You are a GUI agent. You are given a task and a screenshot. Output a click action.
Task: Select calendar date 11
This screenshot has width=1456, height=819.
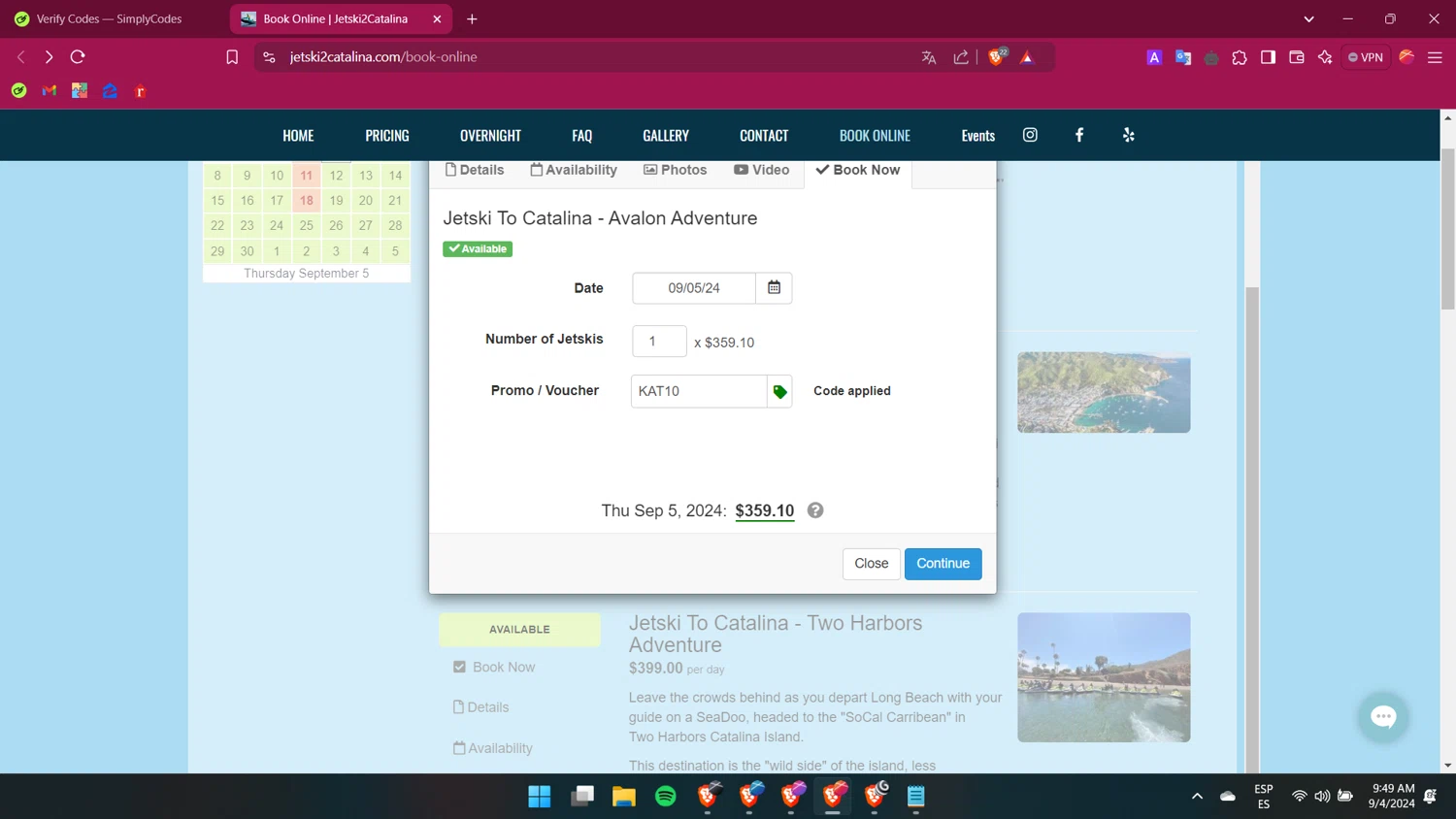tap(306, 176)
